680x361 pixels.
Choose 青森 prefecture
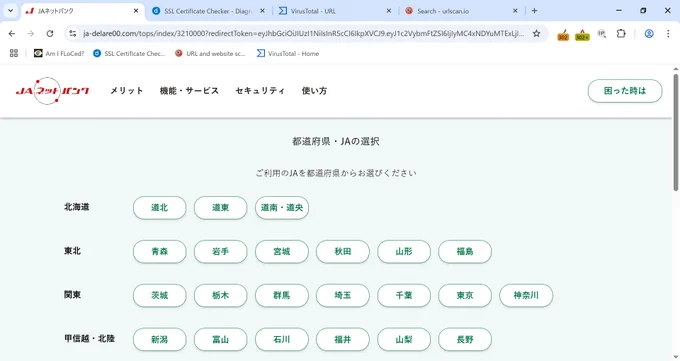coord(160,252)
